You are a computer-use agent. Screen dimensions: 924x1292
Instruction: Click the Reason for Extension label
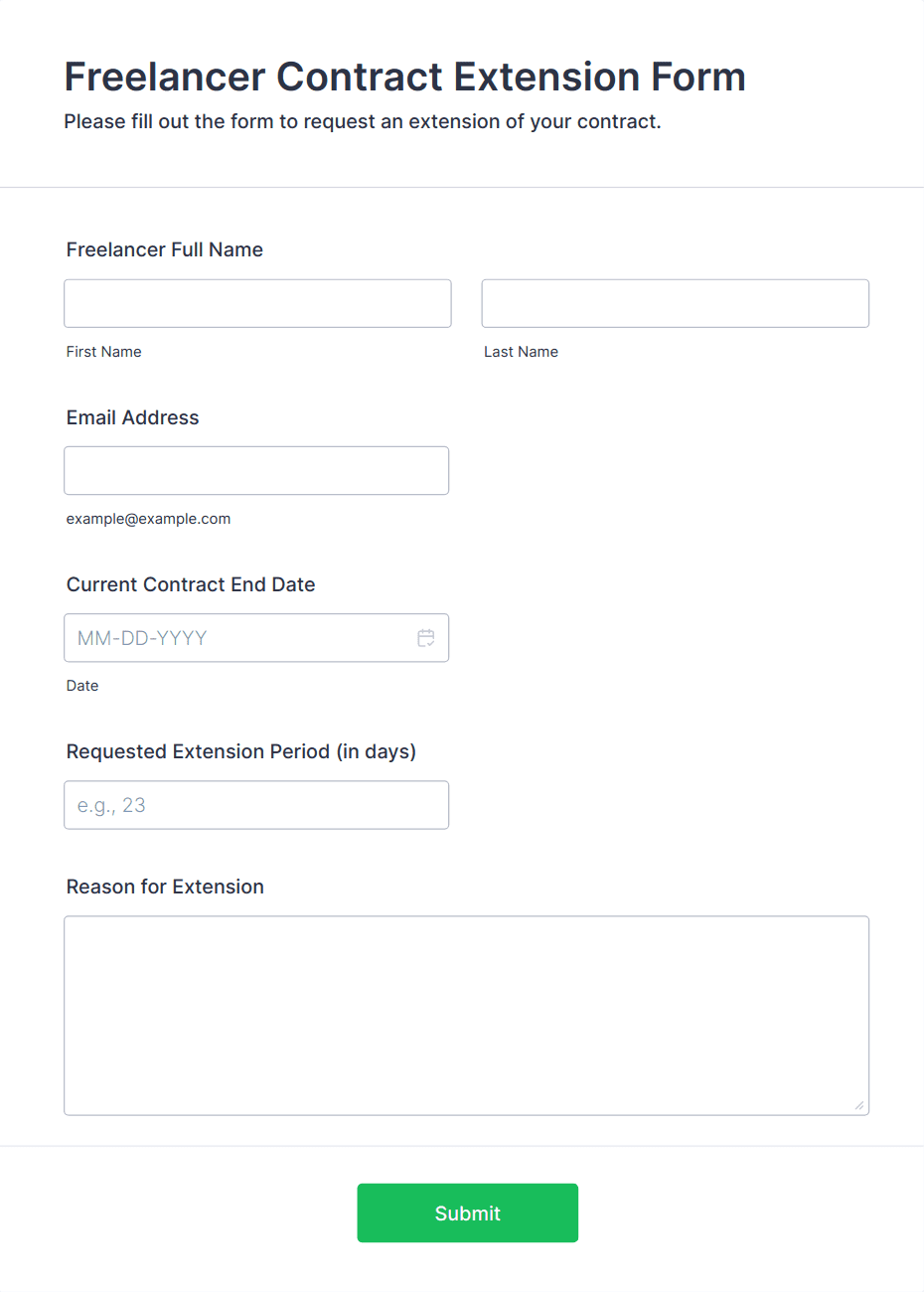[165, 887]
